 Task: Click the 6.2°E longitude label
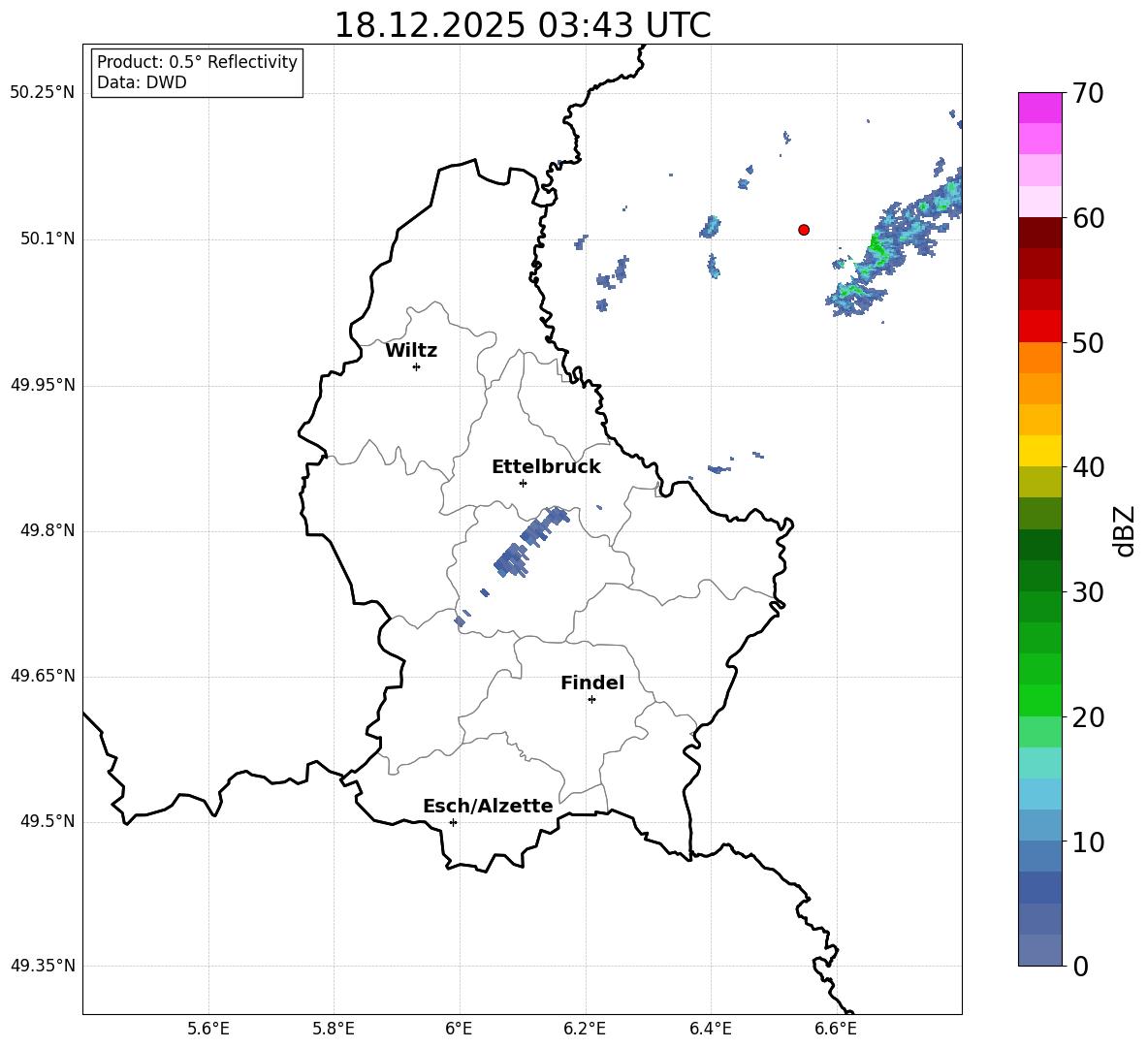(x=585, y=1029)
